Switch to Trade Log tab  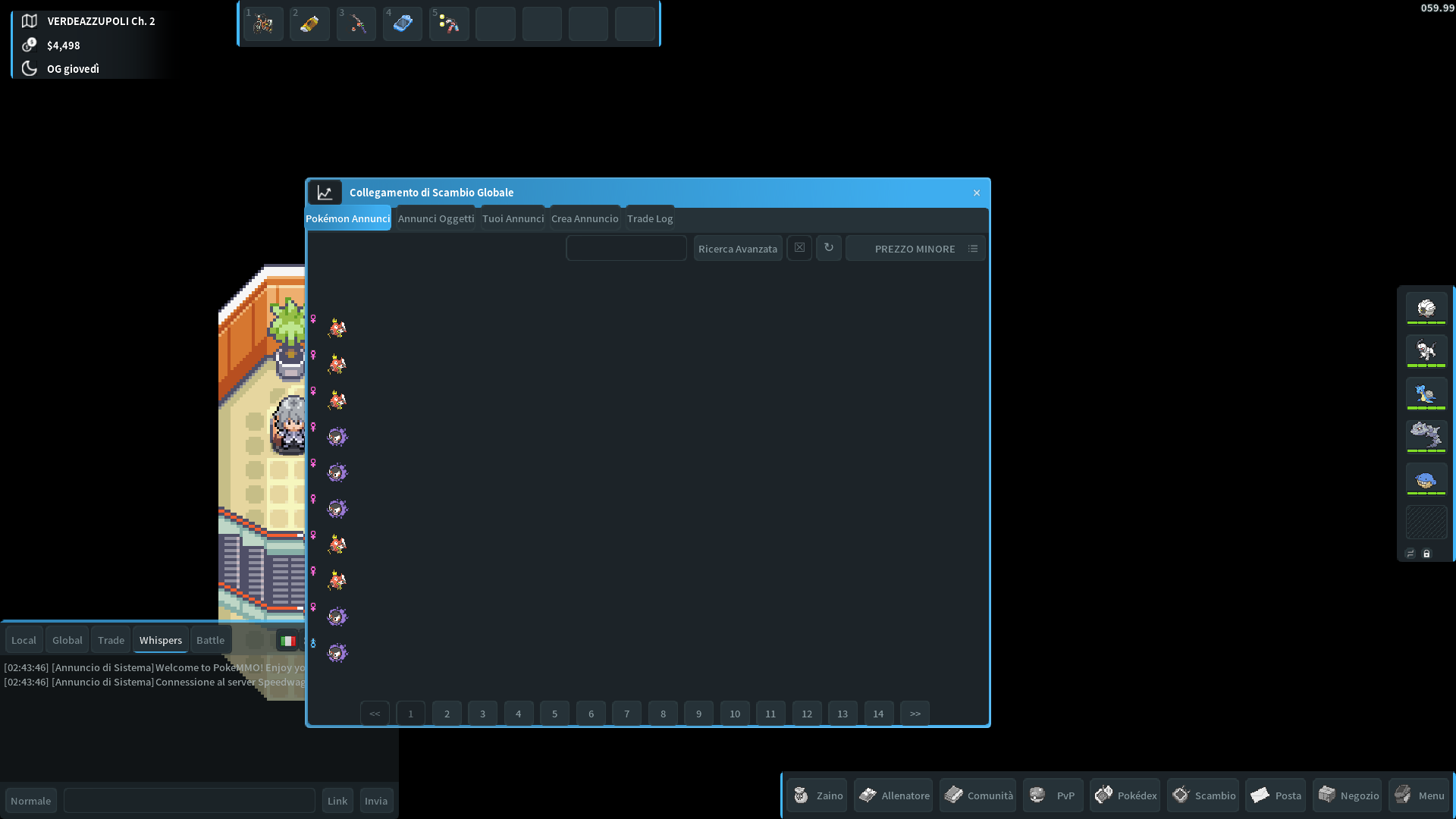tap(650, 218)
